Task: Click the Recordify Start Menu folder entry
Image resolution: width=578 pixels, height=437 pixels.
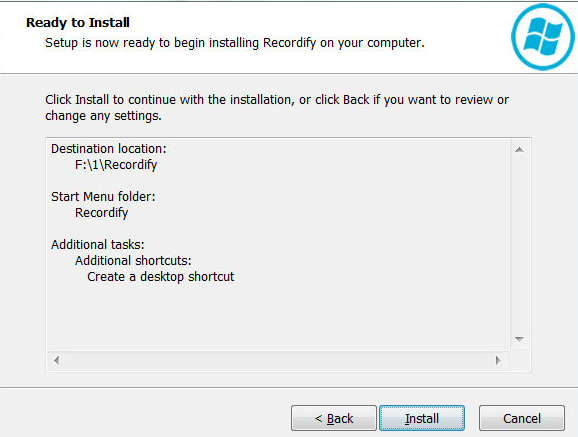Action: point(102,213)
